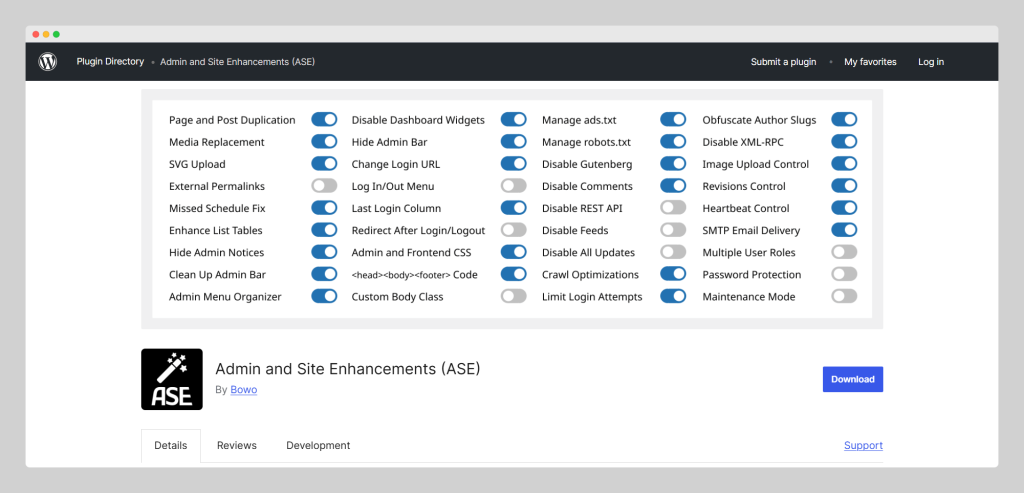Click the blue Download button

[852, 379]
